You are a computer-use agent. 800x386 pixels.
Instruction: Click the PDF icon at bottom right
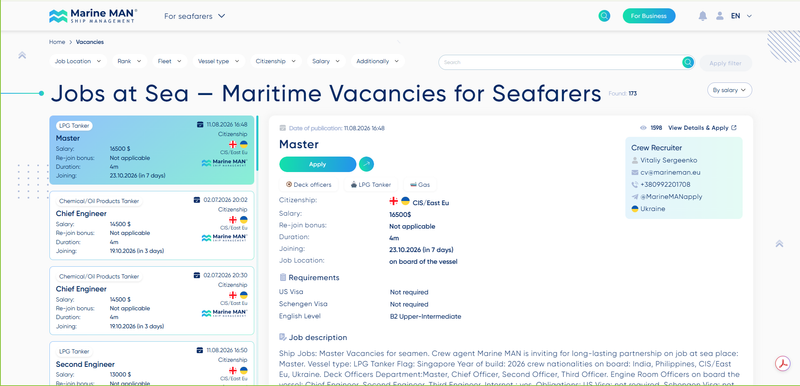782,364
